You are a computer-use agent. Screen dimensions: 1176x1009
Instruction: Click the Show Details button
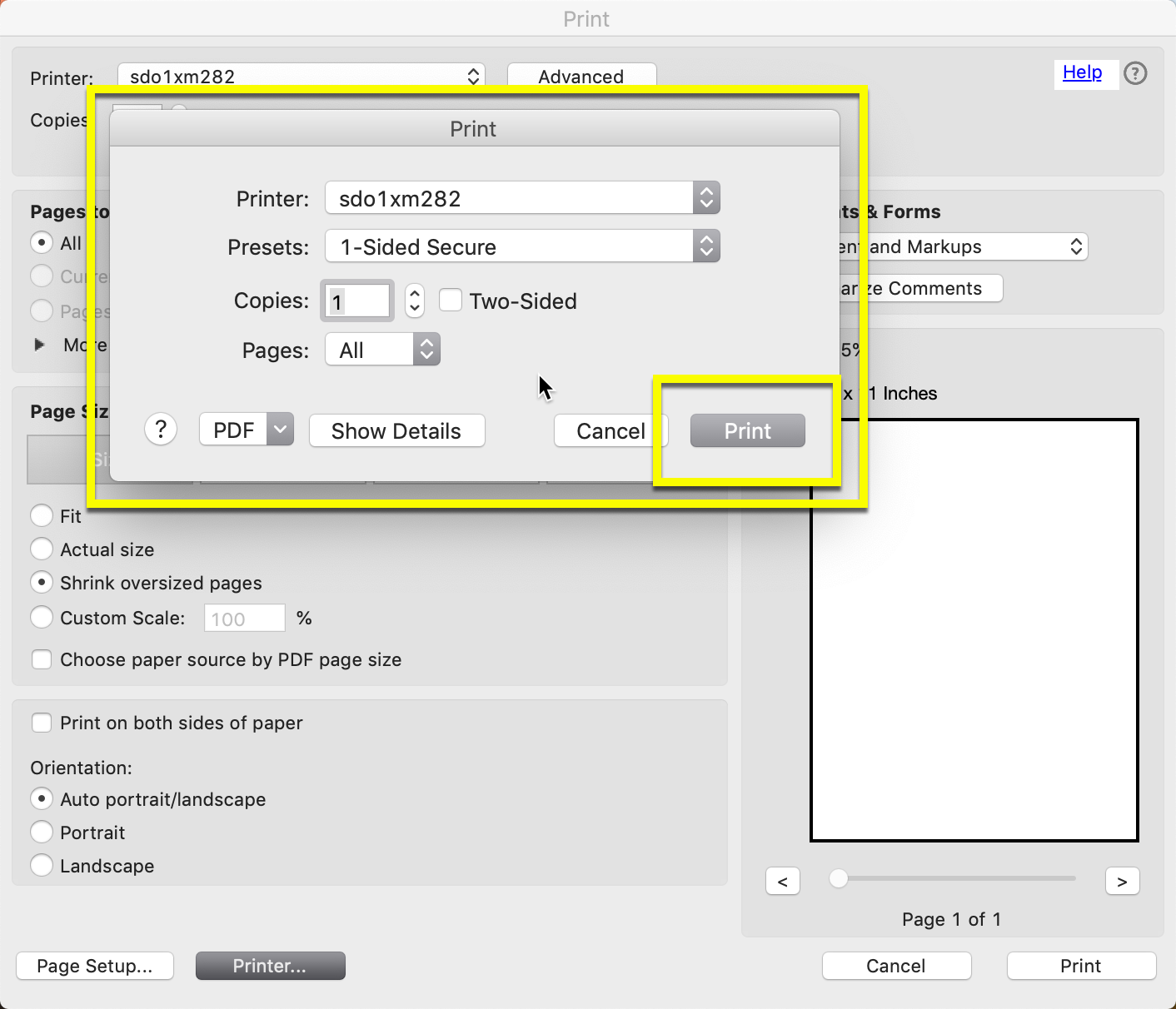pyautogui.click(x=396, y=430)
